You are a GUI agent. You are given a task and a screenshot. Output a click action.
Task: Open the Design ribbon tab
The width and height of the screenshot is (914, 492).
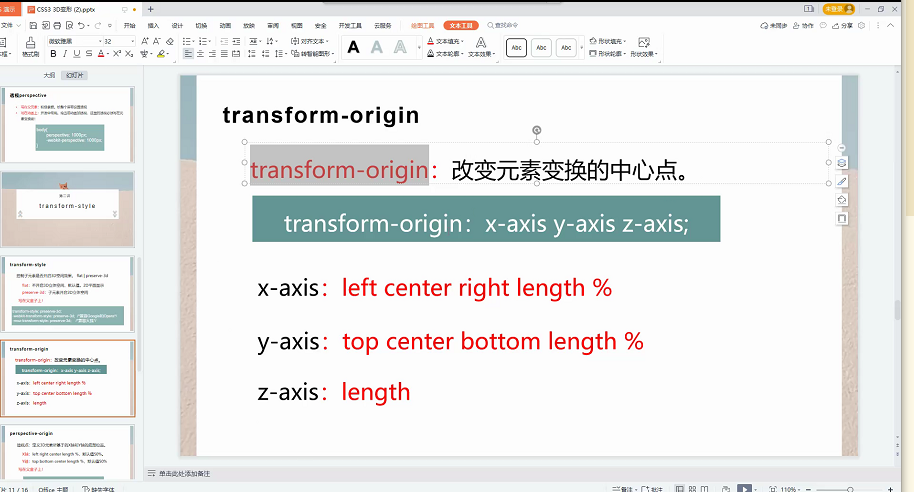point(177,26)
